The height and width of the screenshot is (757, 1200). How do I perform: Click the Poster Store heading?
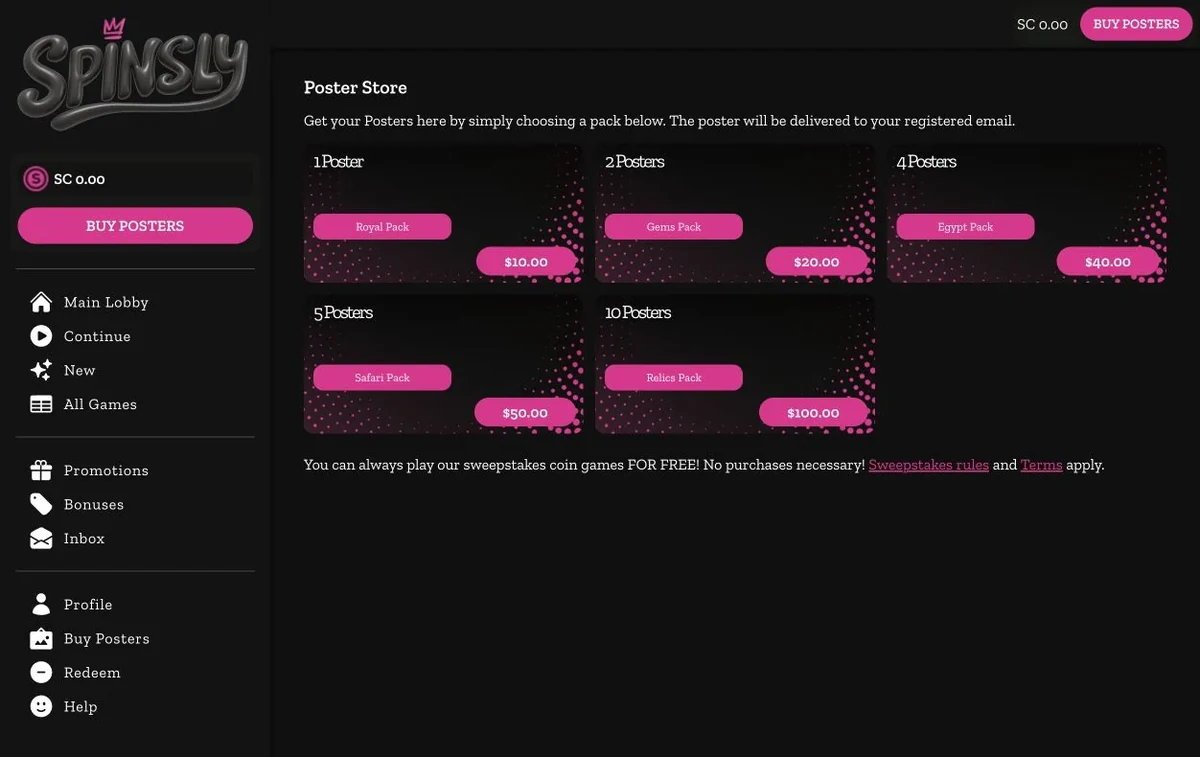pyautogui.click(x=355, y=88)
